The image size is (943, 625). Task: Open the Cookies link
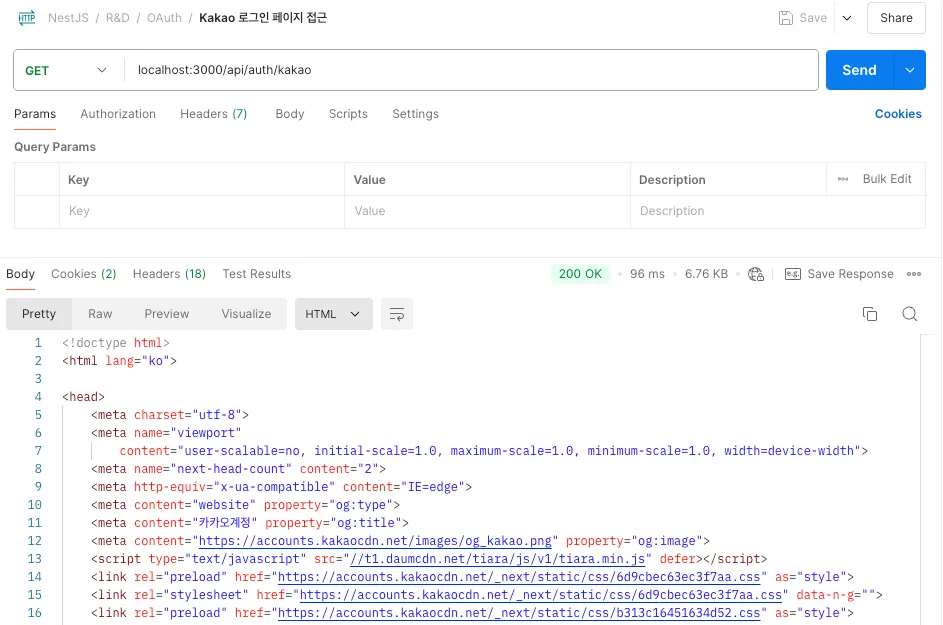tap(898, 114)
